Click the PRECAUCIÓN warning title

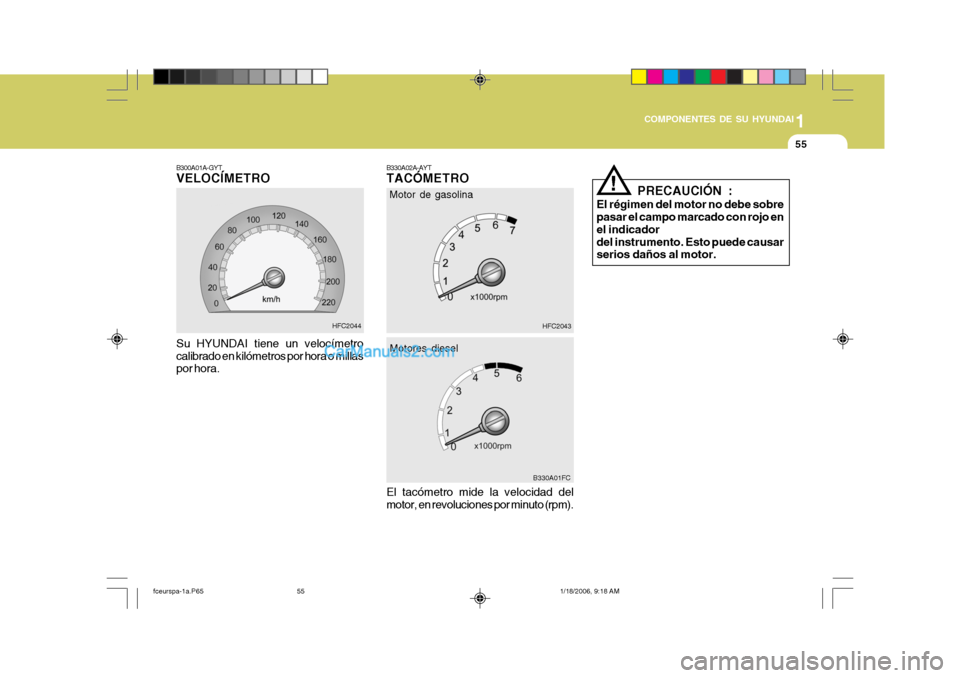click(x=684, y=190)
